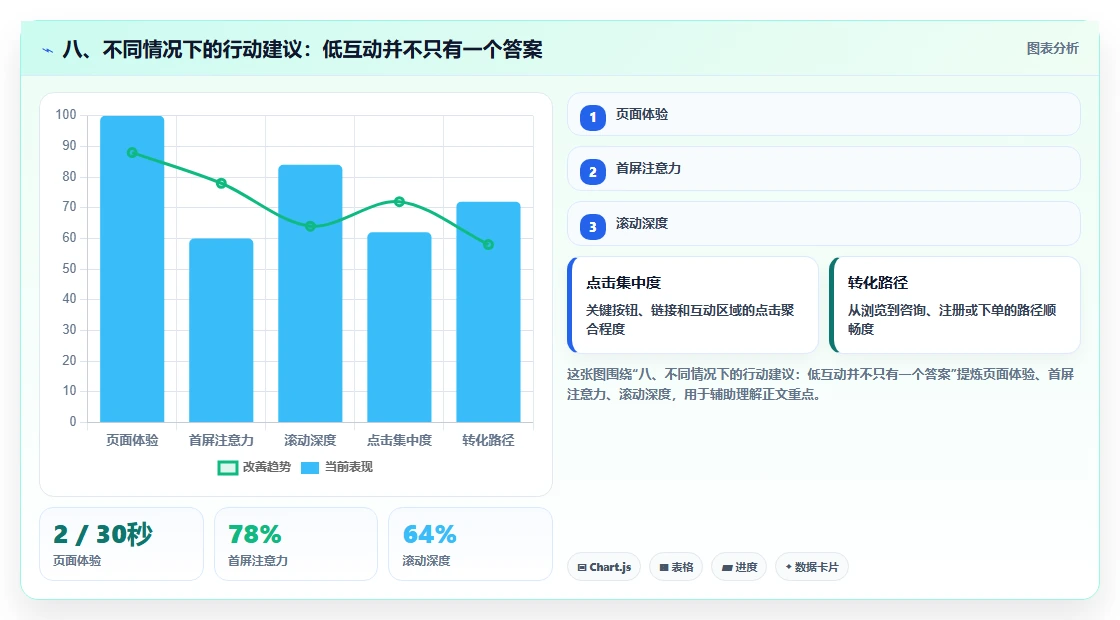Click the 首屏注意力 x-axis label
This screenshot has width=1120, height=620.
tap(221, 440)
